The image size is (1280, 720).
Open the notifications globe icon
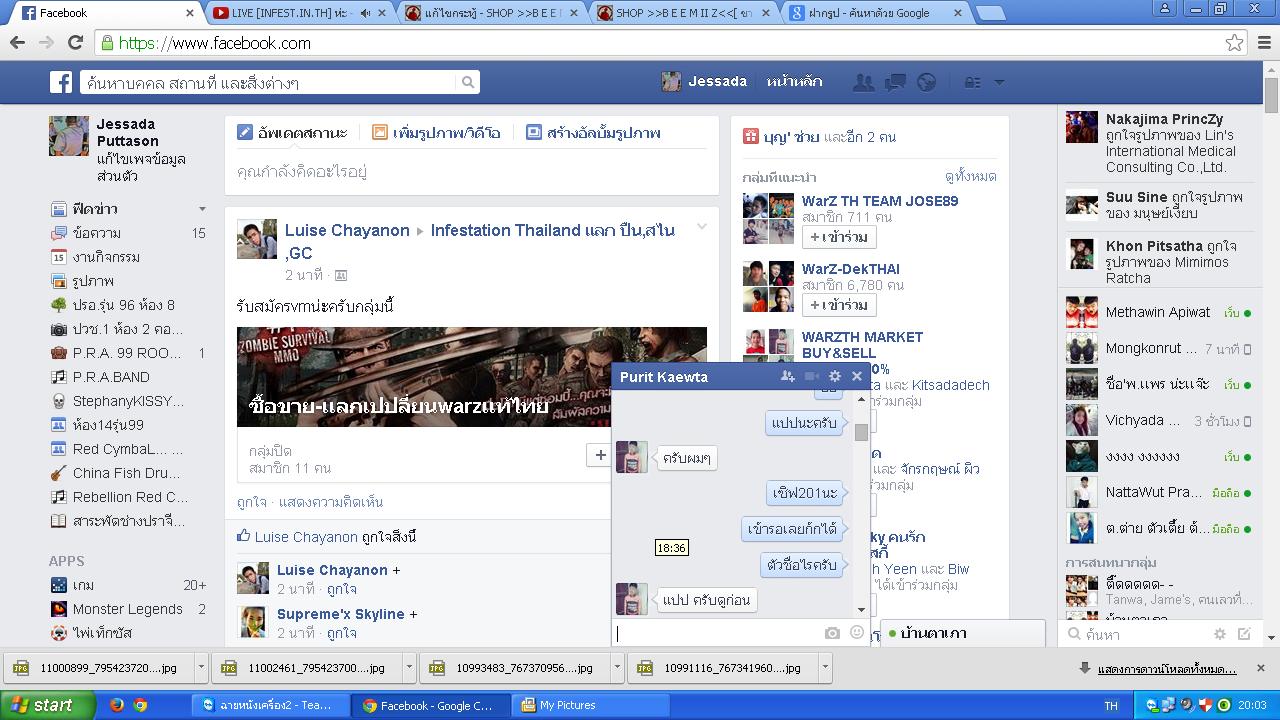click(x=927, y=82)
